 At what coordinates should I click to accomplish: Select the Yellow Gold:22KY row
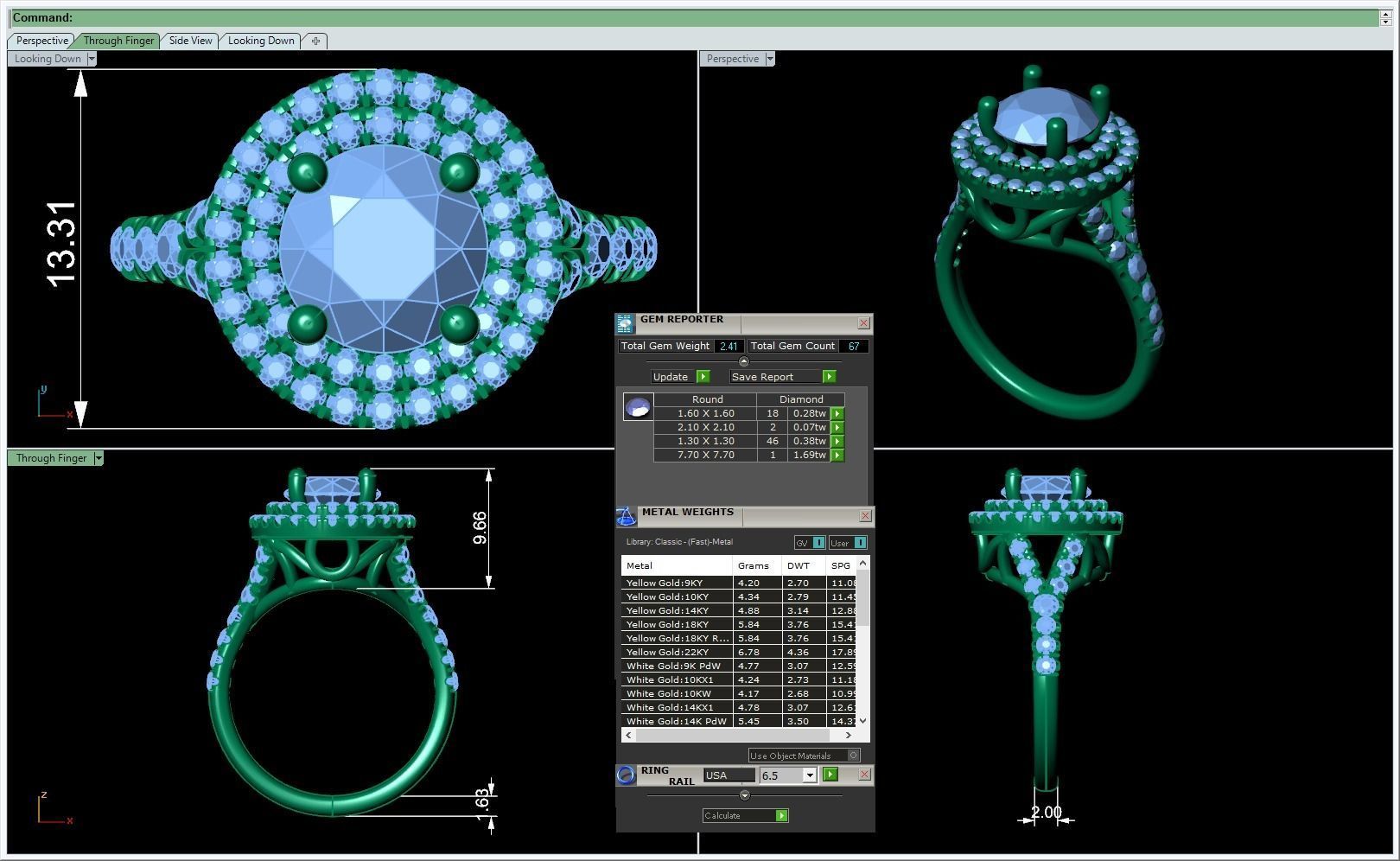click(x=740, y=652)
